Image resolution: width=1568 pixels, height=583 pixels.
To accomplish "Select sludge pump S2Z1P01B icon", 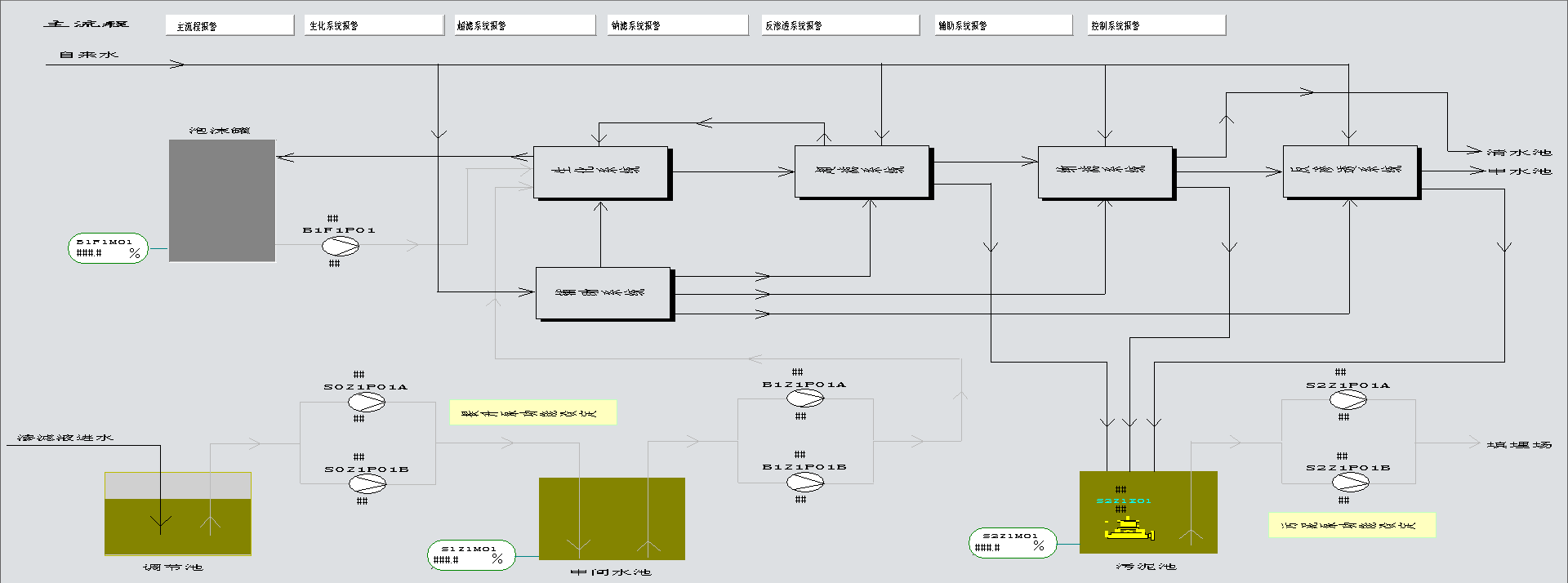I will tap(1349, 482).
